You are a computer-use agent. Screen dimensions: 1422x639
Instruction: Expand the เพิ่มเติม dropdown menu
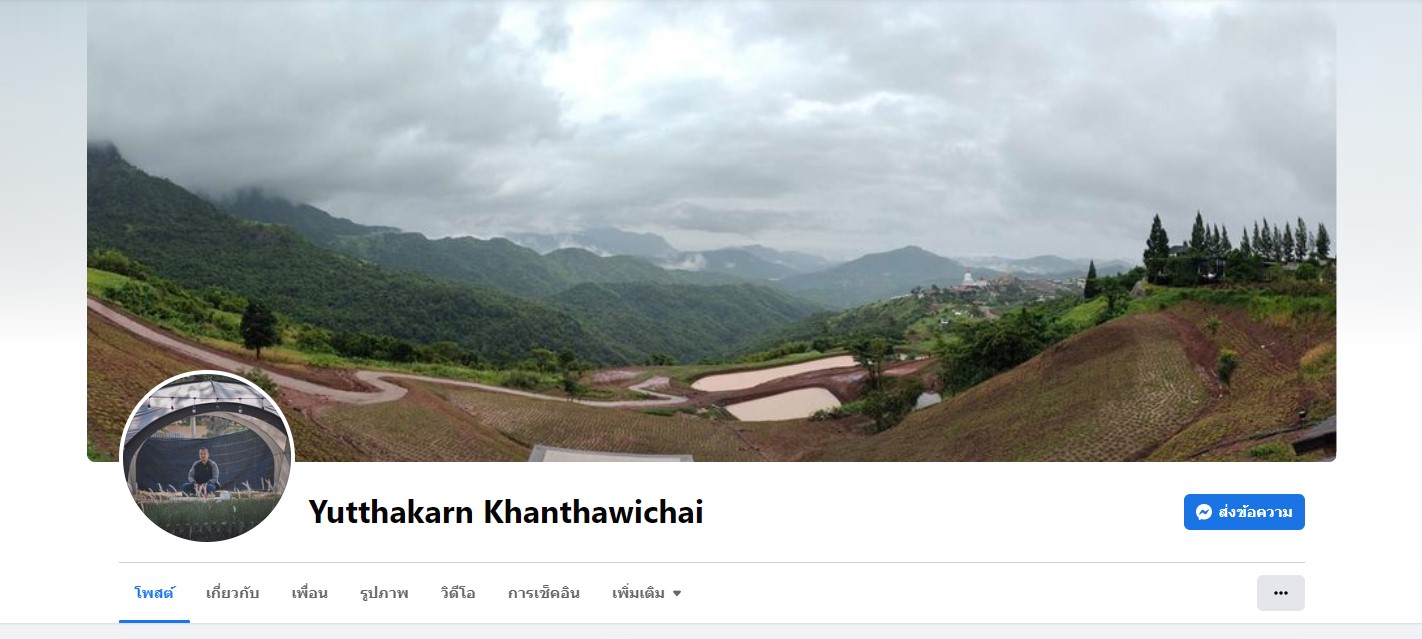coord(647,593)
